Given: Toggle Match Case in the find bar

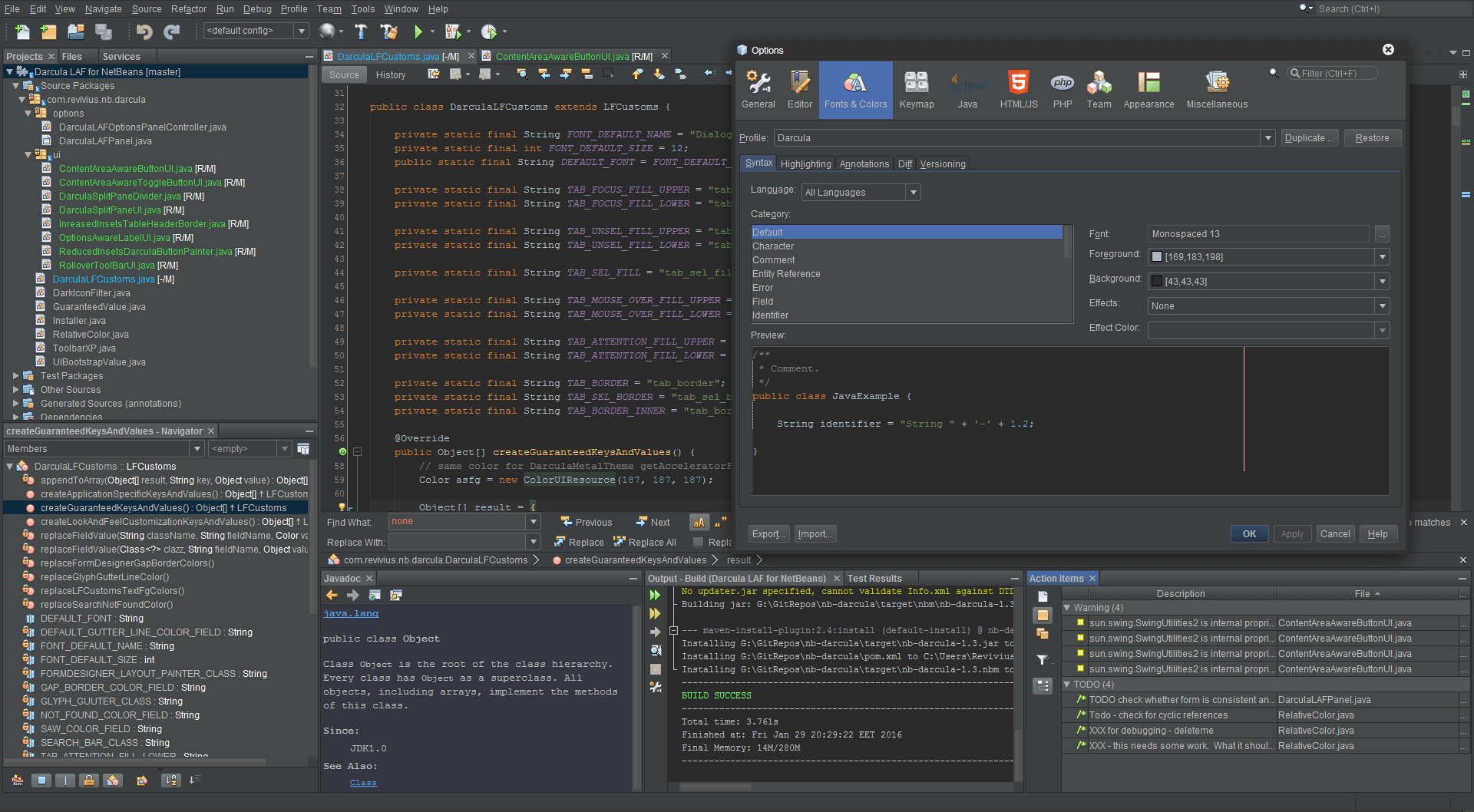Looking at the screenshot, I should click(x=699, y=522).
